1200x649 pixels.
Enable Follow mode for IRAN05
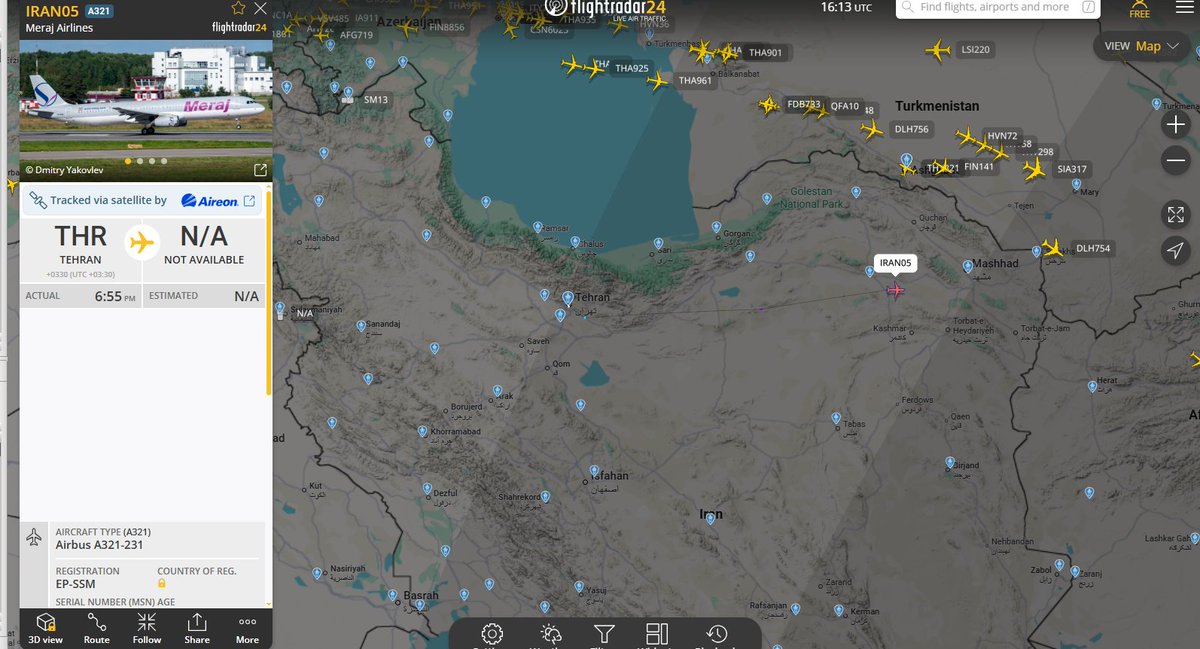146,628
